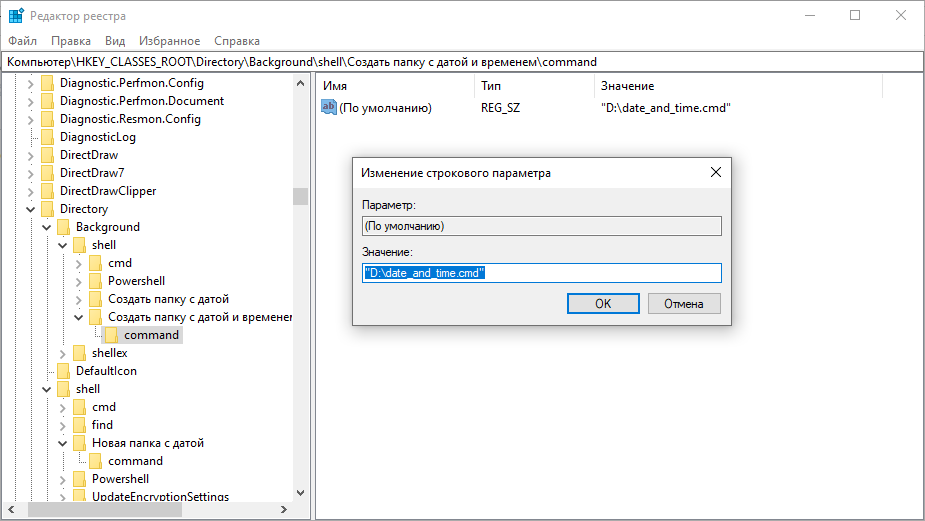Image resolution: width=925 pixels, height=521 pixels.
Task: Click the Registry Editor app icon in title bar
Action: (16, 15)
